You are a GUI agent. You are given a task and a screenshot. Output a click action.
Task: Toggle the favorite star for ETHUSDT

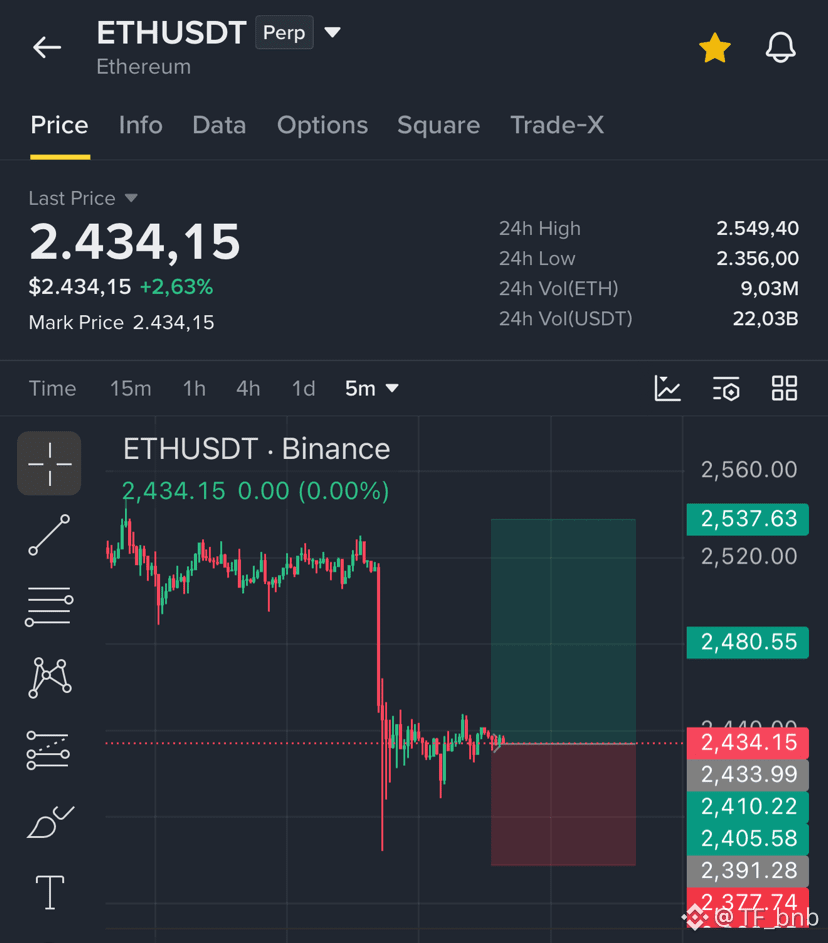tap(714, 48)
